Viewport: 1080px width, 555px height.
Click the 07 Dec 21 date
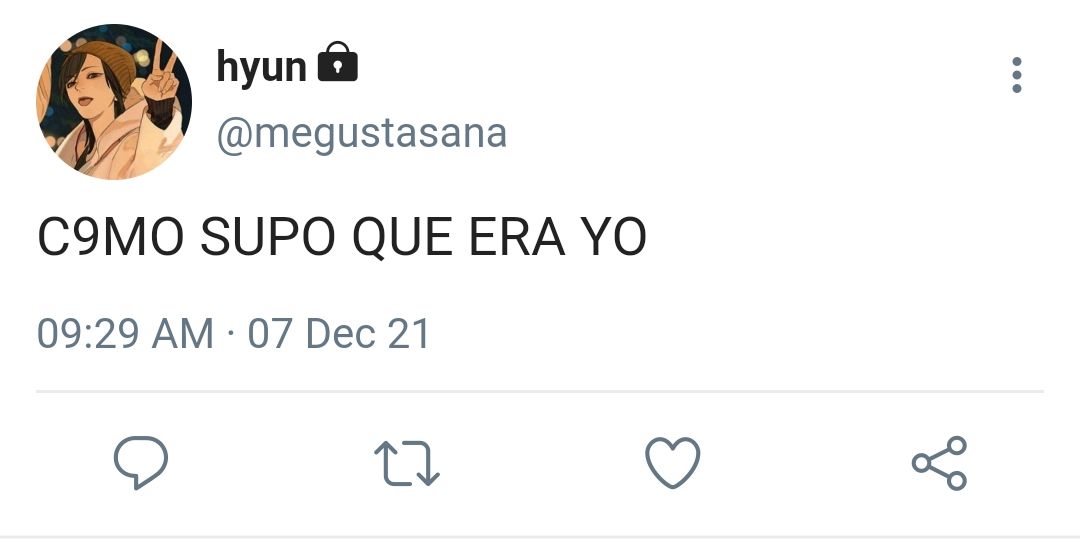click(x=339, y=334)
